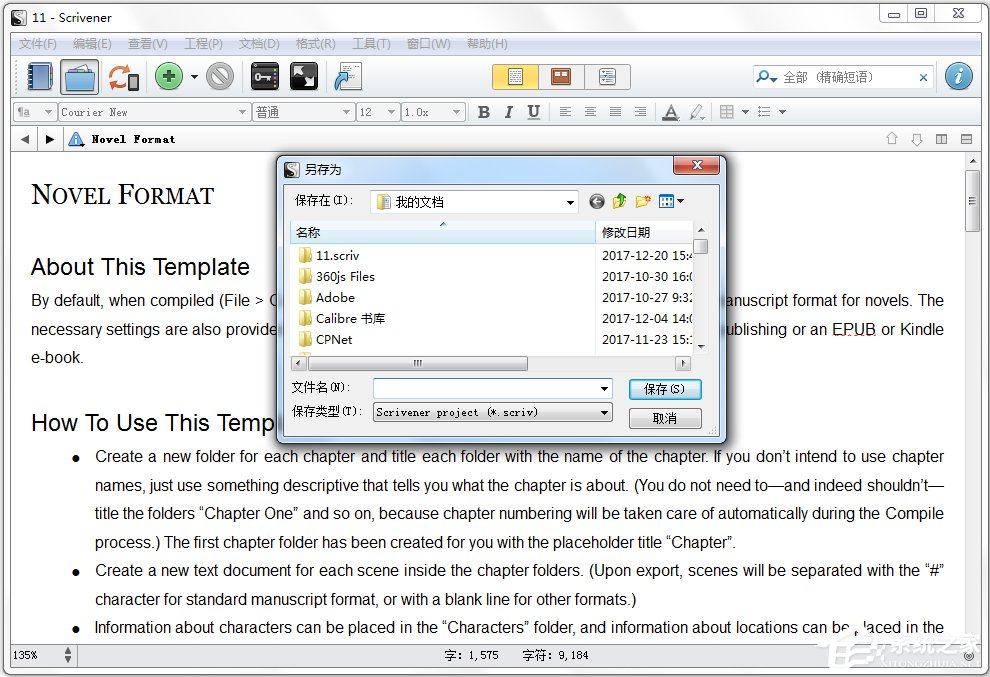Clear the search field with X
This screenshot has width=990, height=677.
click(x=923, y=78)
